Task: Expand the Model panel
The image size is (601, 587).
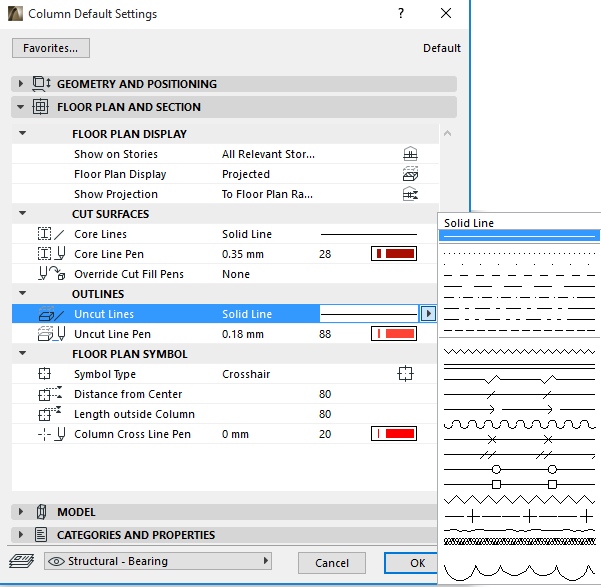Action: [x=21, y=512]
